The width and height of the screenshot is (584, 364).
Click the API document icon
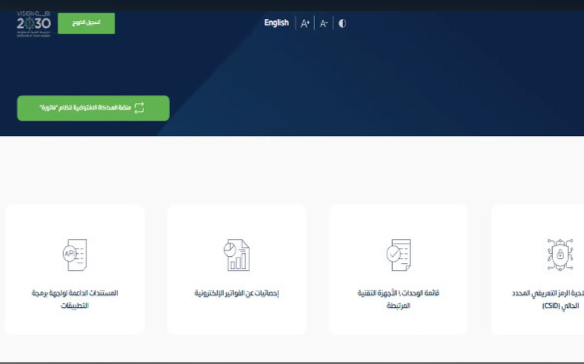(x=74, y=255)
